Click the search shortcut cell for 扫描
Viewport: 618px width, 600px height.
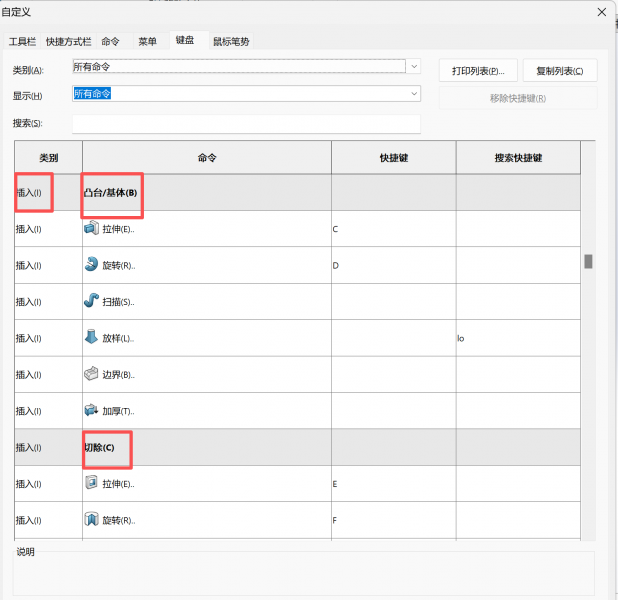coord(518,302)
